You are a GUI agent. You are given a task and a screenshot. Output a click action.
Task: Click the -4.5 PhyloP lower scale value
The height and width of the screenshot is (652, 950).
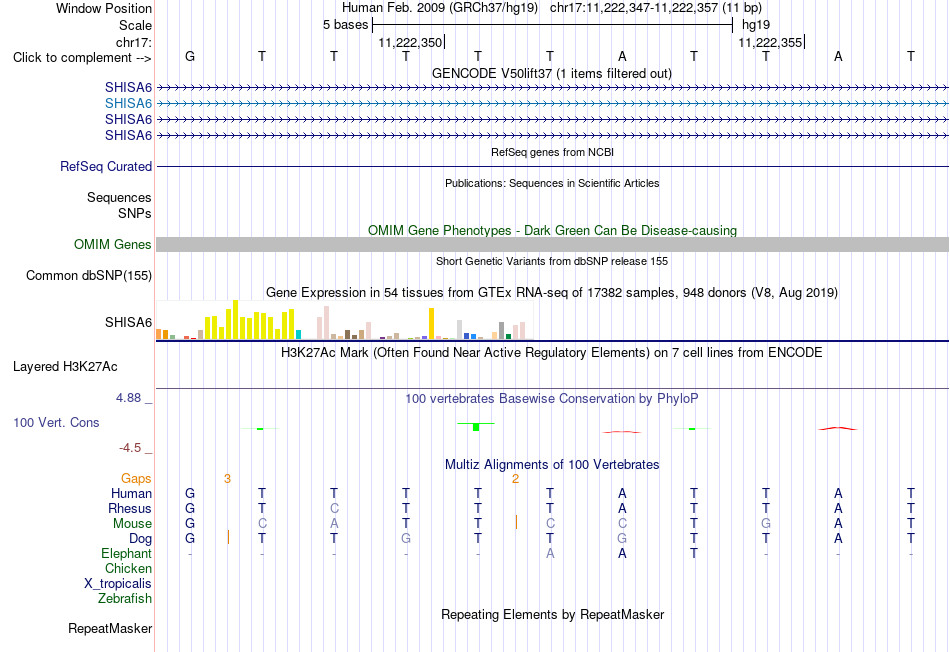[x=130, y=448]
